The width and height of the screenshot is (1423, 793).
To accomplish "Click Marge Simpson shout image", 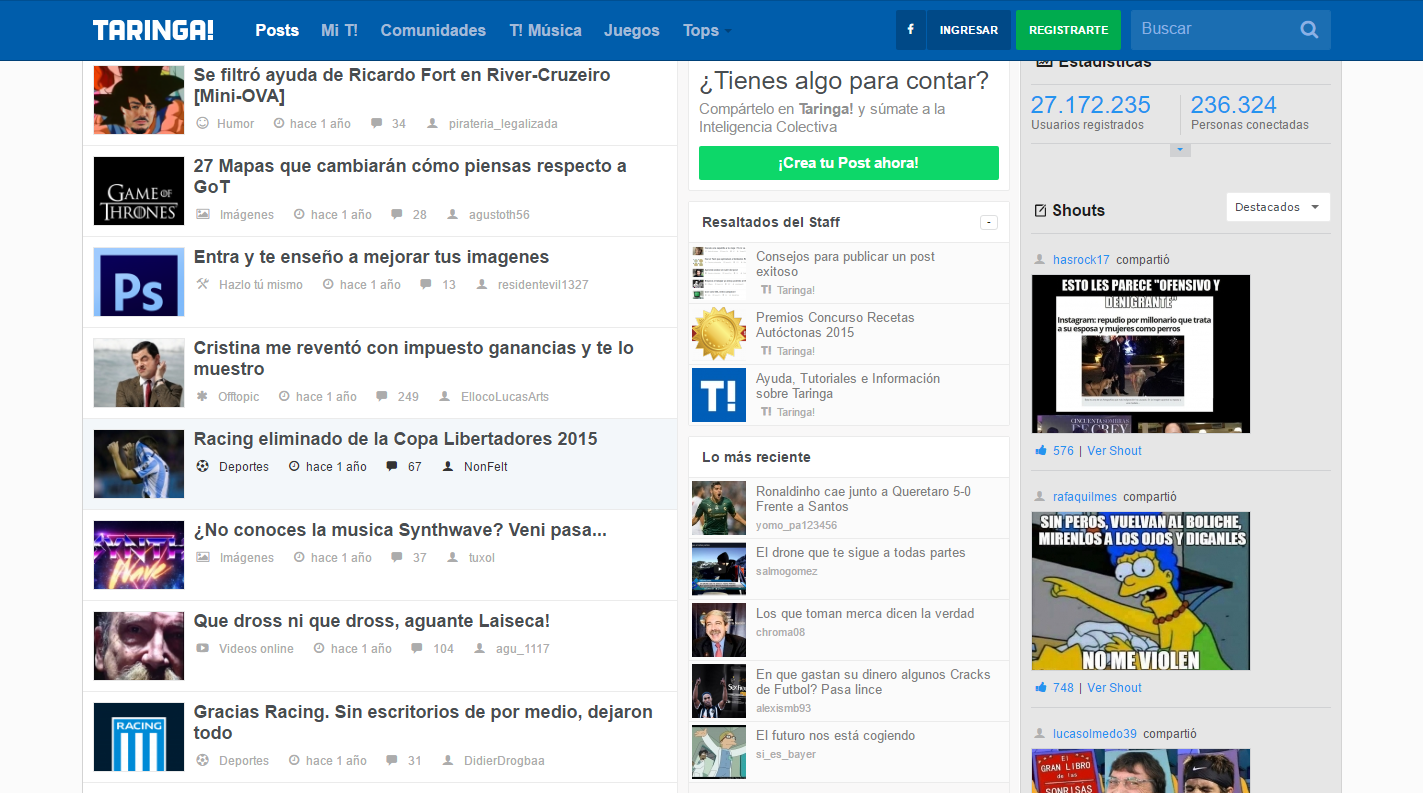I will tap(1141, 591).
